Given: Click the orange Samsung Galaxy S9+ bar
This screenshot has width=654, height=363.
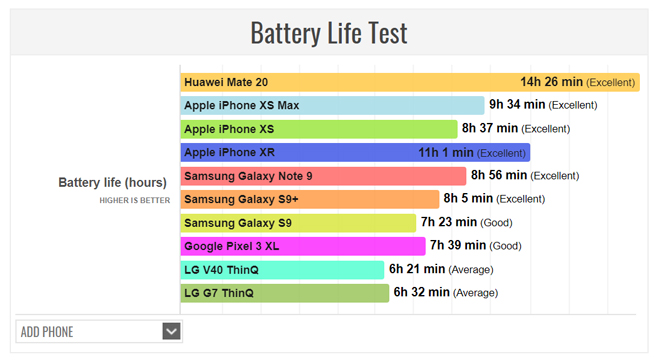Looking at the screenshot, I should tap(310, 199).
